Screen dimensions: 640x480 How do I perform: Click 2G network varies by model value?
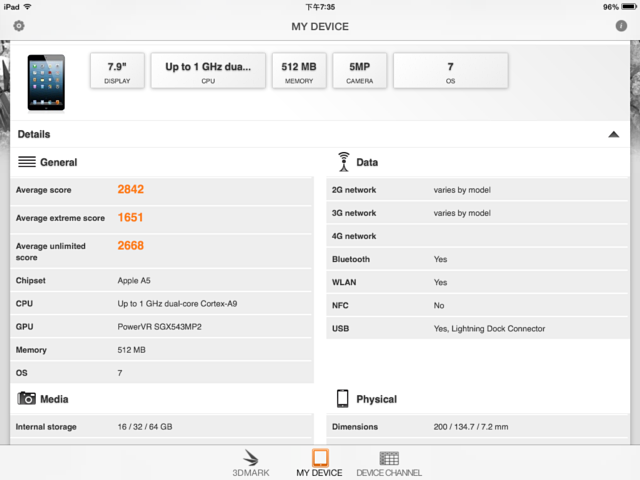click(462, 190)
